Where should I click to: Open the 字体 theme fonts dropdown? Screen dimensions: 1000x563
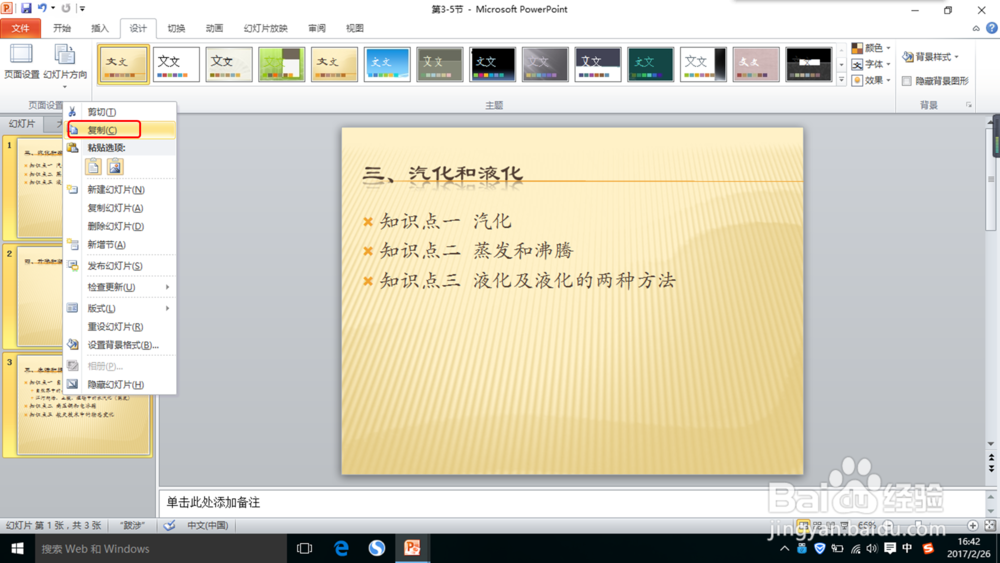(871, 64)
